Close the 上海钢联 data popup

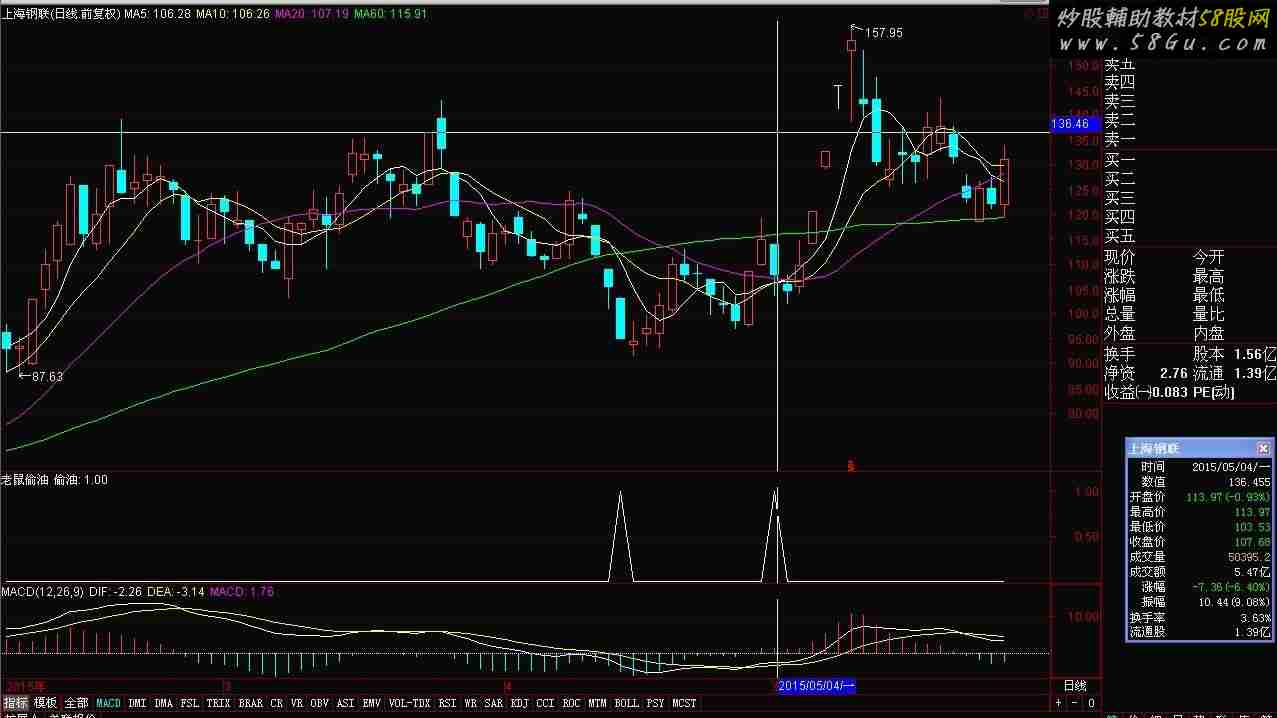point(1264,448)
